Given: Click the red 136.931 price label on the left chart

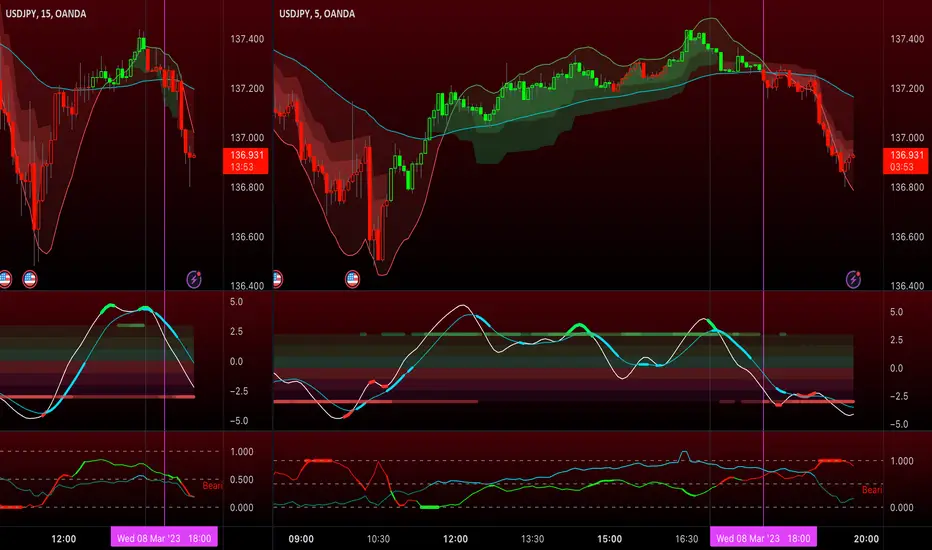Looking at the screenshot, I should [245, 161].
